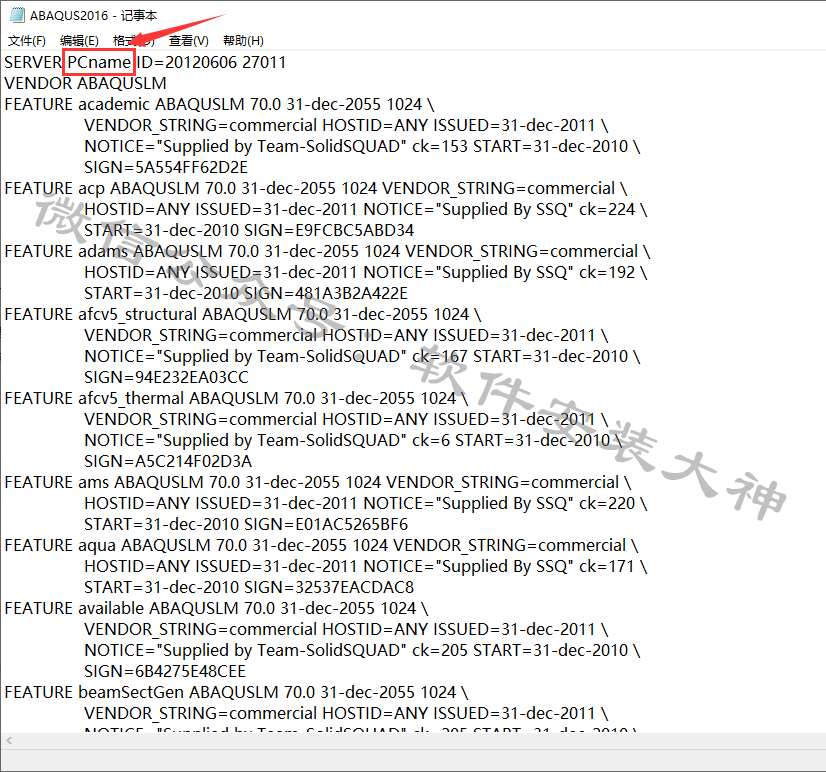Click the checksum ck=6
Image resolution: width=826 pixels, height=772 pixels.
coord(431,440)
